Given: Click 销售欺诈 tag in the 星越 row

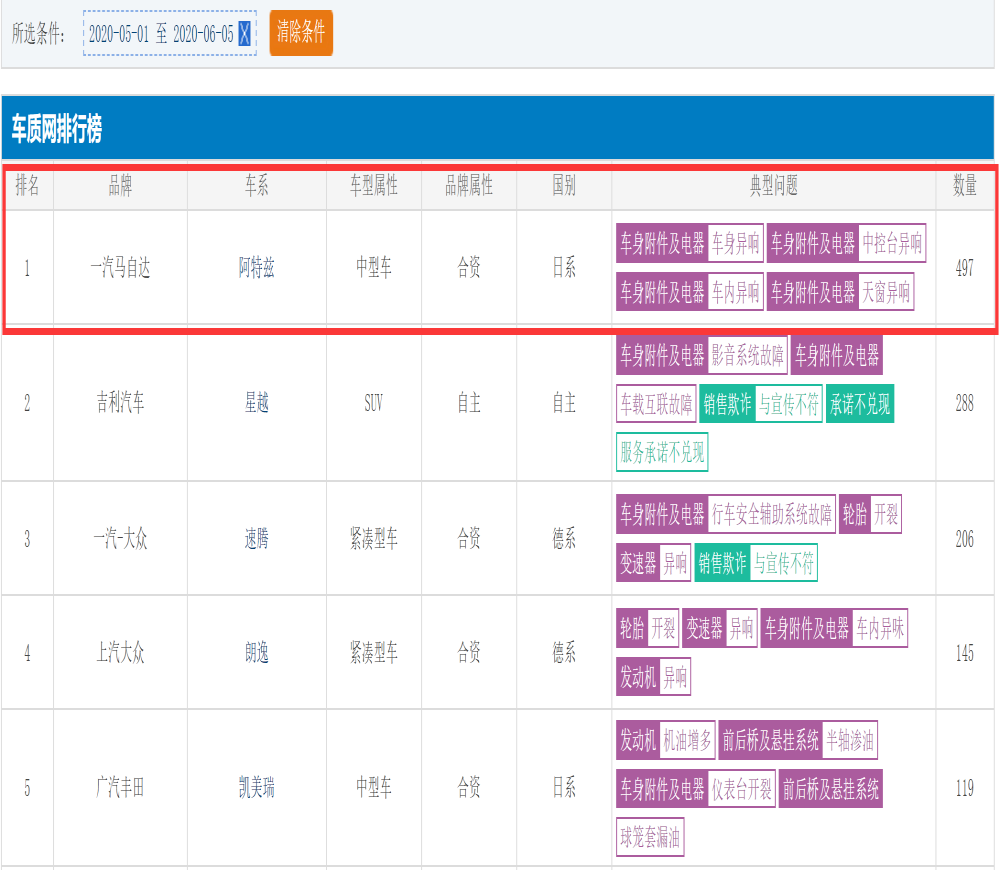Looking at the screenshot, I should pos(727,404).
